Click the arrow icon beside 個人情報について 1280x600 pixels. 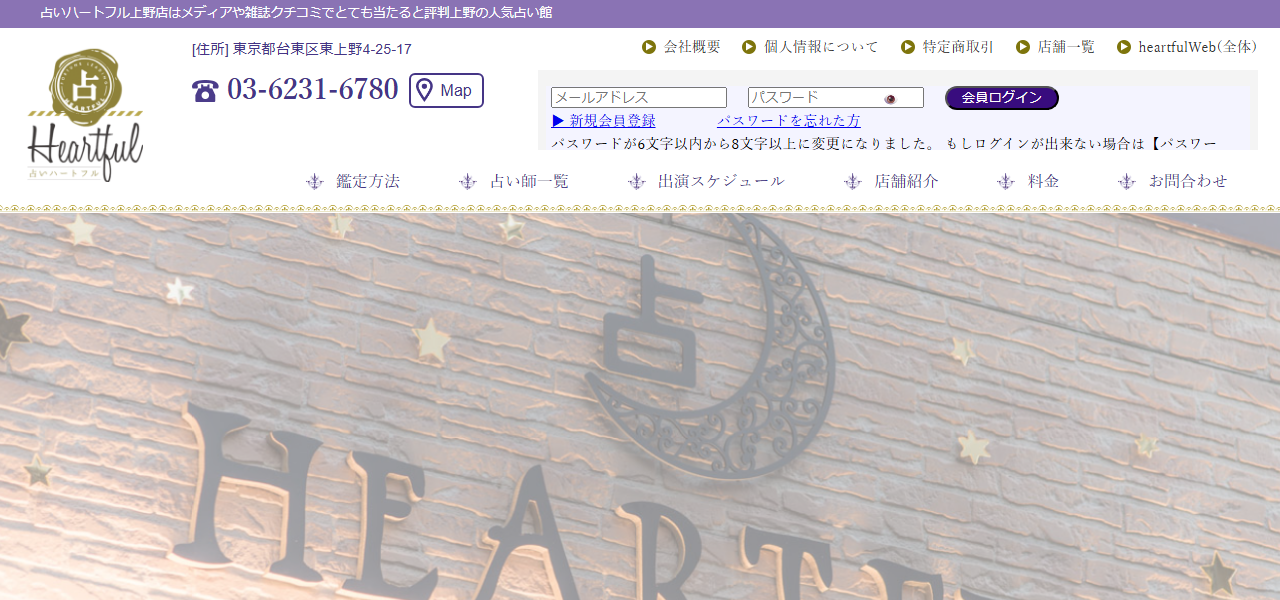click(749, 47)
